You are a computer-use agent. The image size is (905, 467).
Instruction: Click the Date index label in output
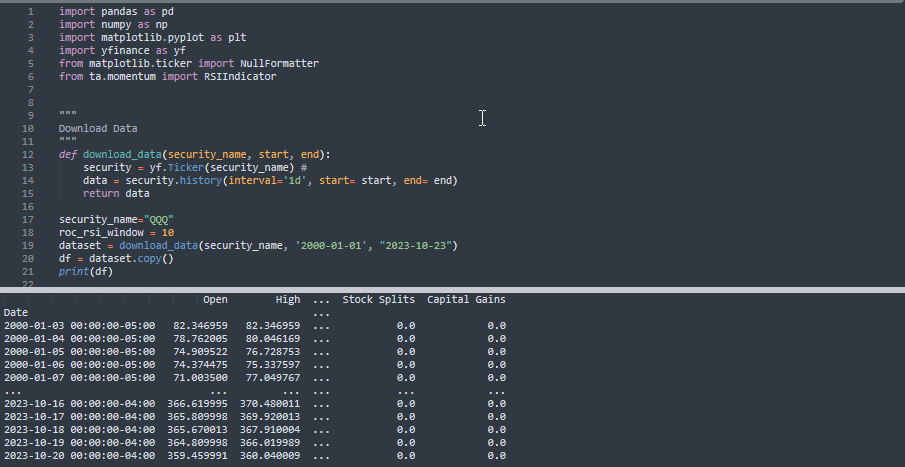16,313
